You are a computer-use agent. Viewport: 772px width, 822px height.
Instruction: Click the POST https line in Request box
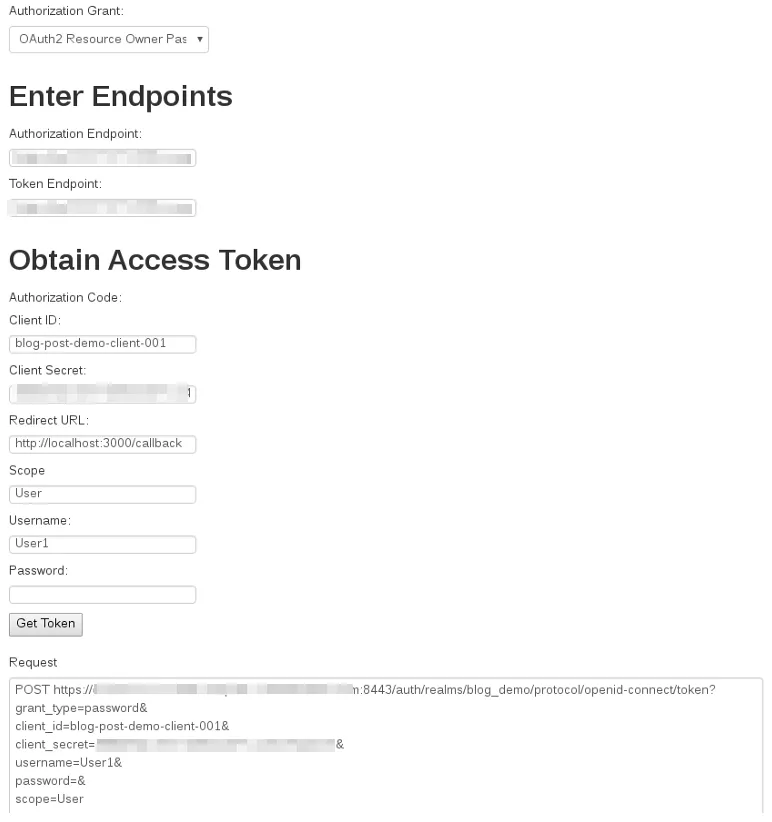[x=365, y=690]
